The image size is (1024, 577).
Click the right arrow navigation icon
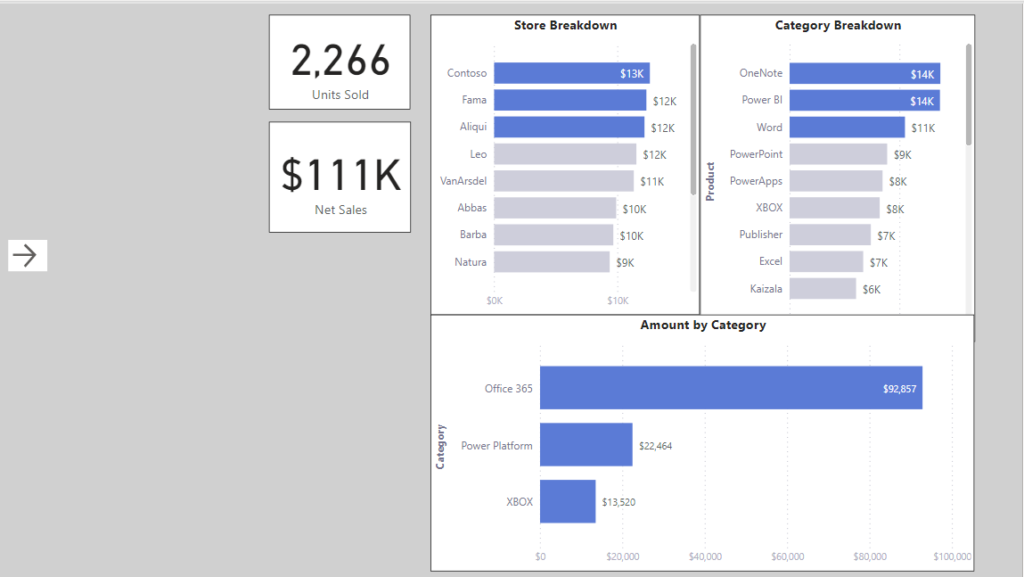coord(26,255)
